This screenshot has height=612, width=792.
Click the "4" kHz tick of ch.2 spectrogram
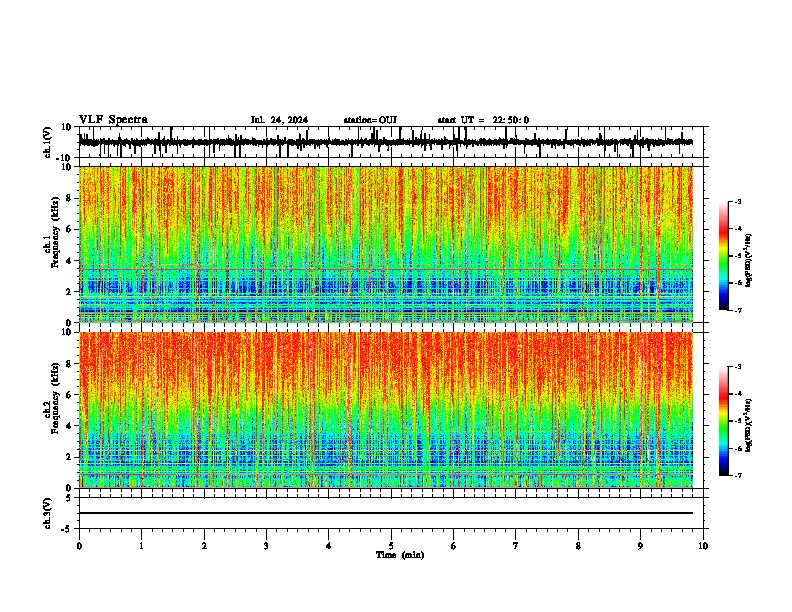tap(69, 426)
